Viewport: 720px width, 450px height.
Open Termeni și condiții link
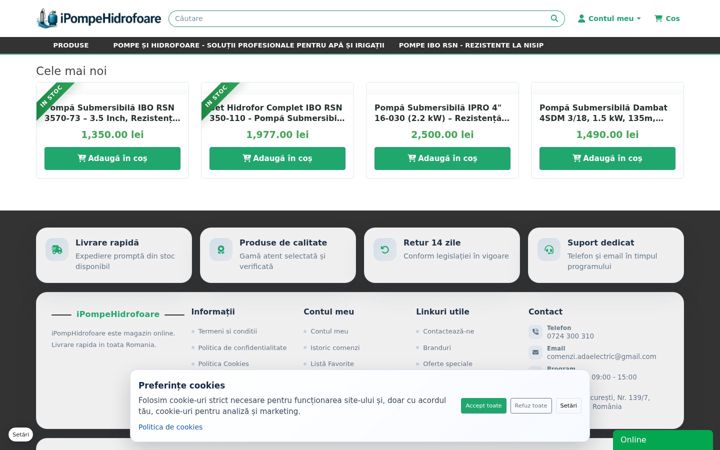pyautogui.click(x=227, y=331)
